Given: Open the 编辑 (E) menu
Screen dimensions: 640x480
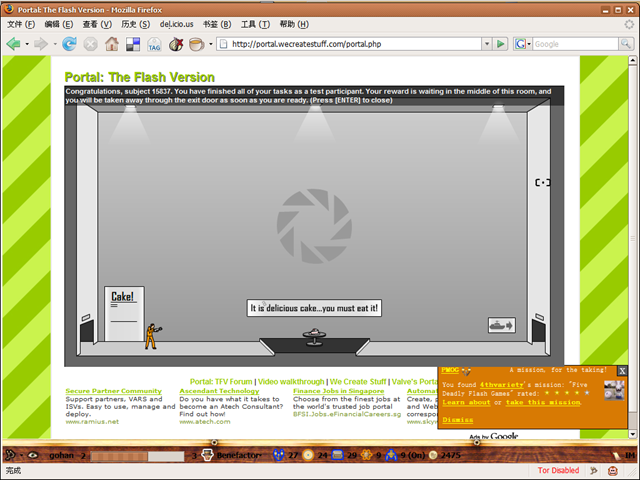Looking at the screenshot, I should click(59, 24).
